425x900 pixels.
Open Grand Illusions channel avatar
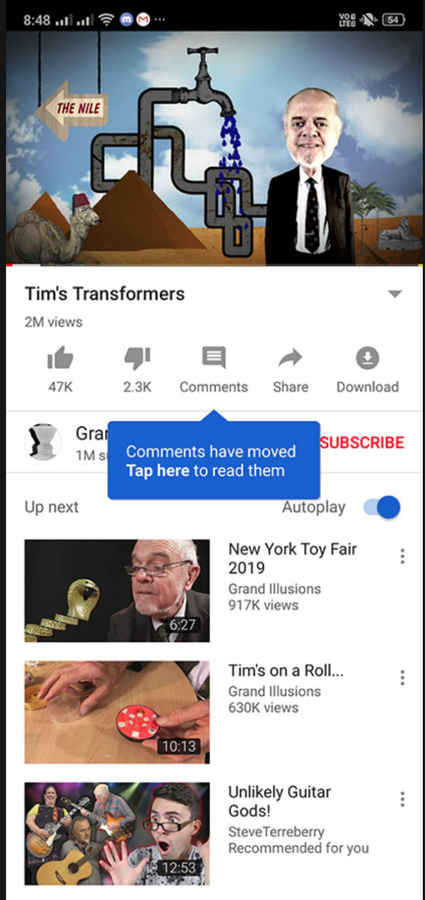(43, 442)
